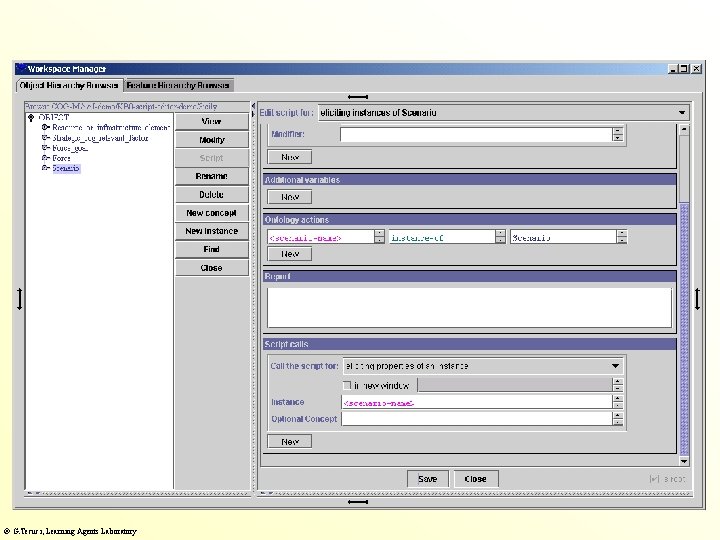Click the Optional Concept field
The width and height of the screenshot is (720, 540).
tap(477, 419)
